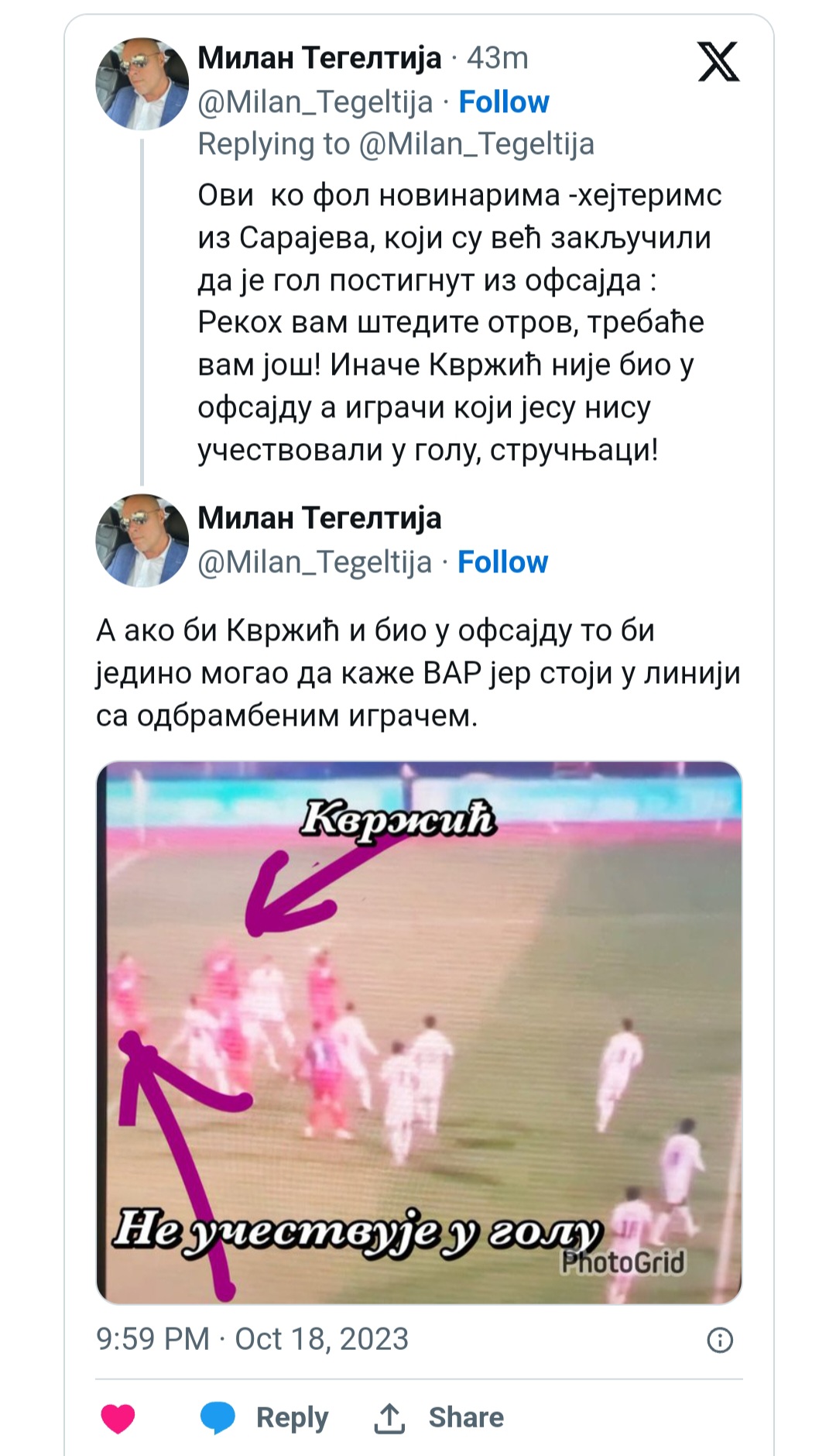Open the X logo link
The image size is (836, 1456).
coord(718,62)
